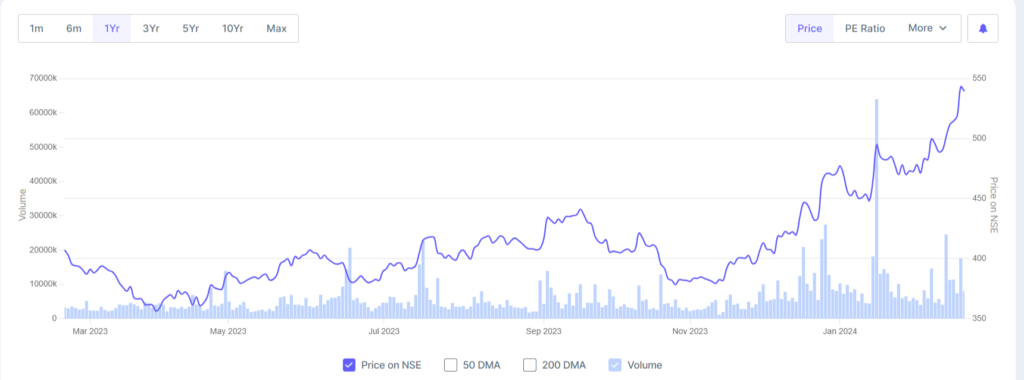Click the Mar 2023 x-axis label
The height and width of the screenshot is (380, 1024).
click(x=90, y=331)
